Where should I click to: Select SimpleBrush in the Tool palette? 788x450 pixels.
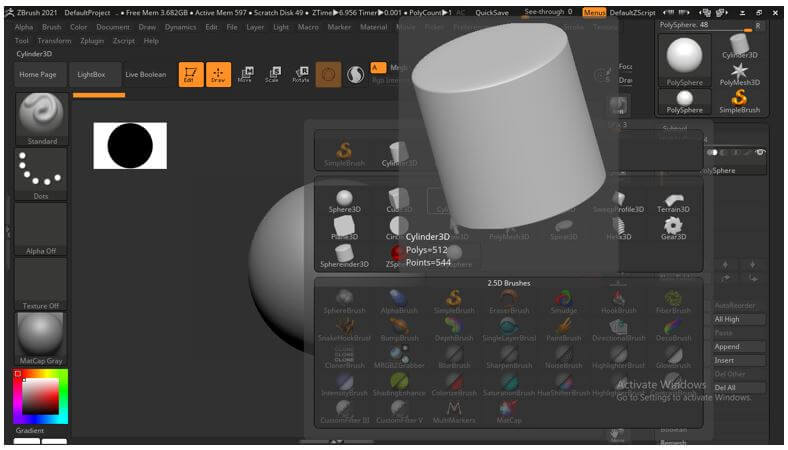[x=740, y=101]
